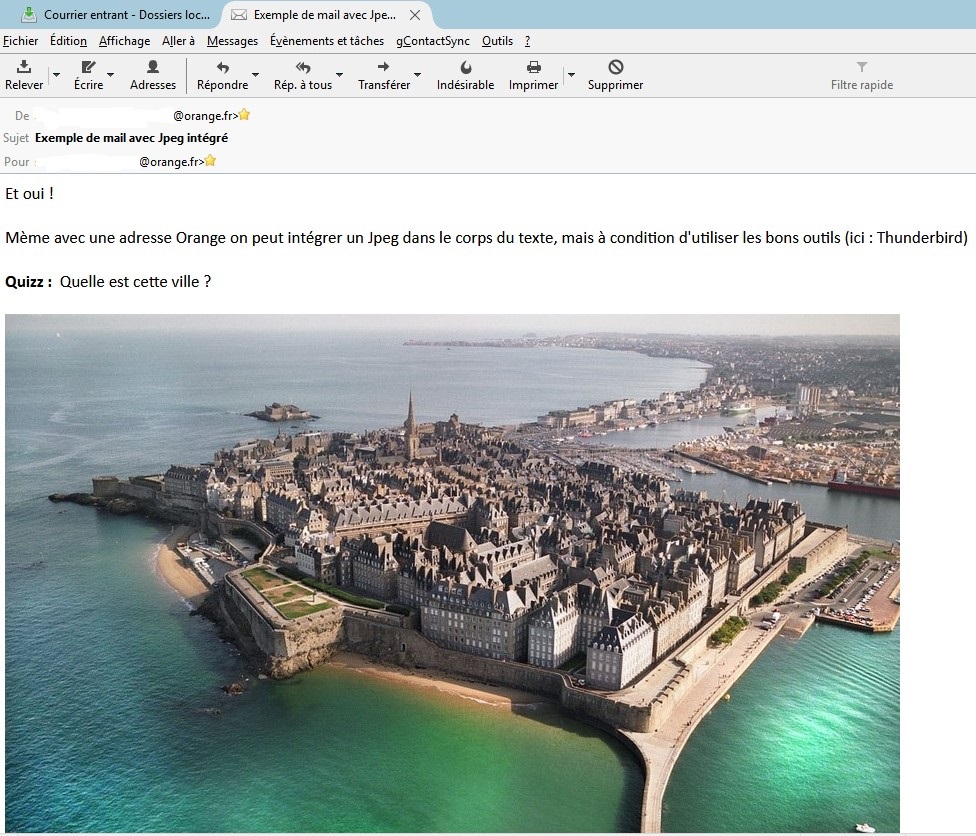Toggle the Filtre rapide quick filter
The width and height of the screenshot is (976, 836).
pos(861,75)
